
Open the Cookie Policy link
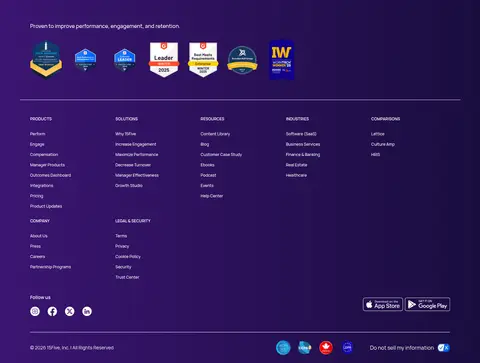pyautogui.click(x=128, y=257)
